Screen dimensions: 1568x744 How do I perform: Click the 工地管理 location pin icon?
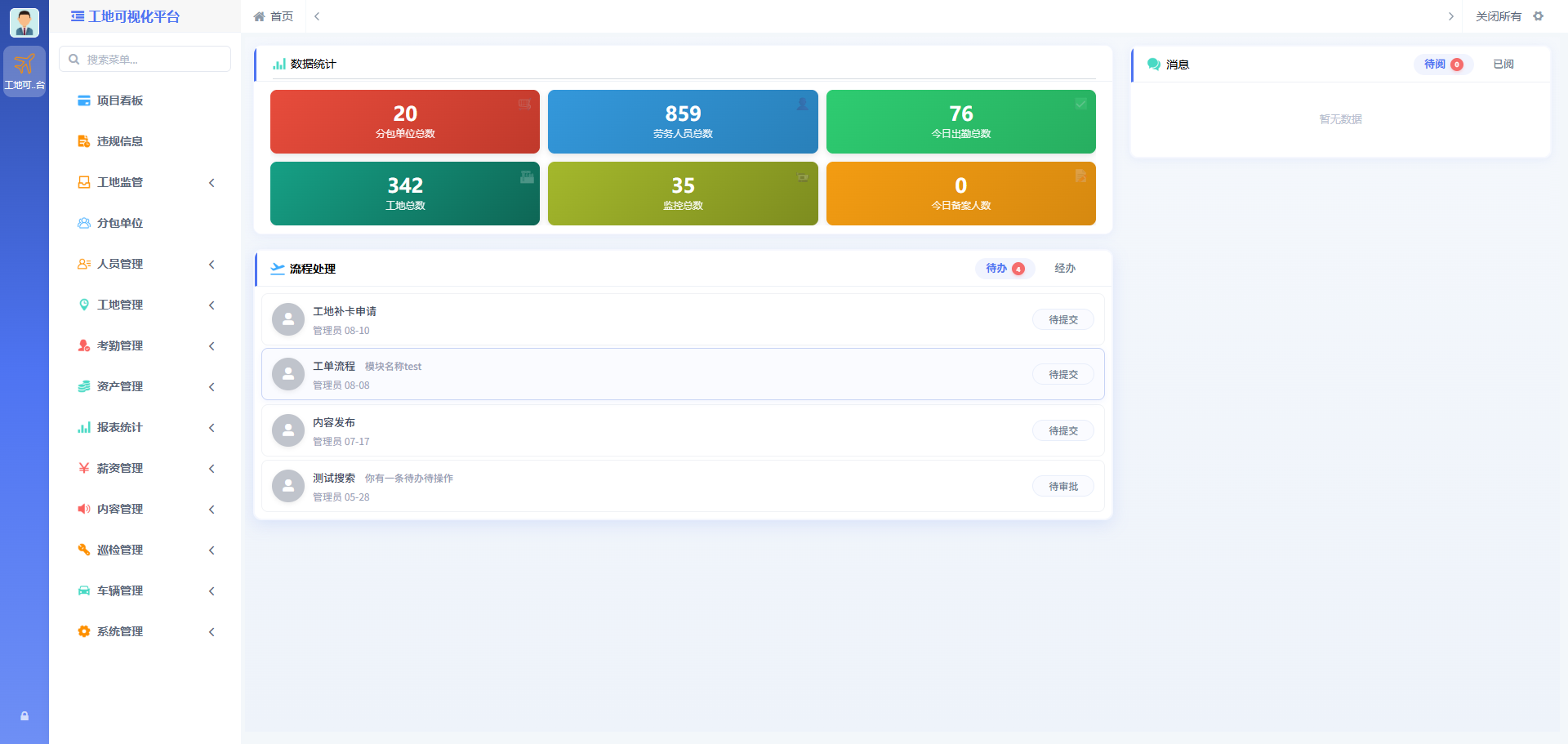pos(84,305)
